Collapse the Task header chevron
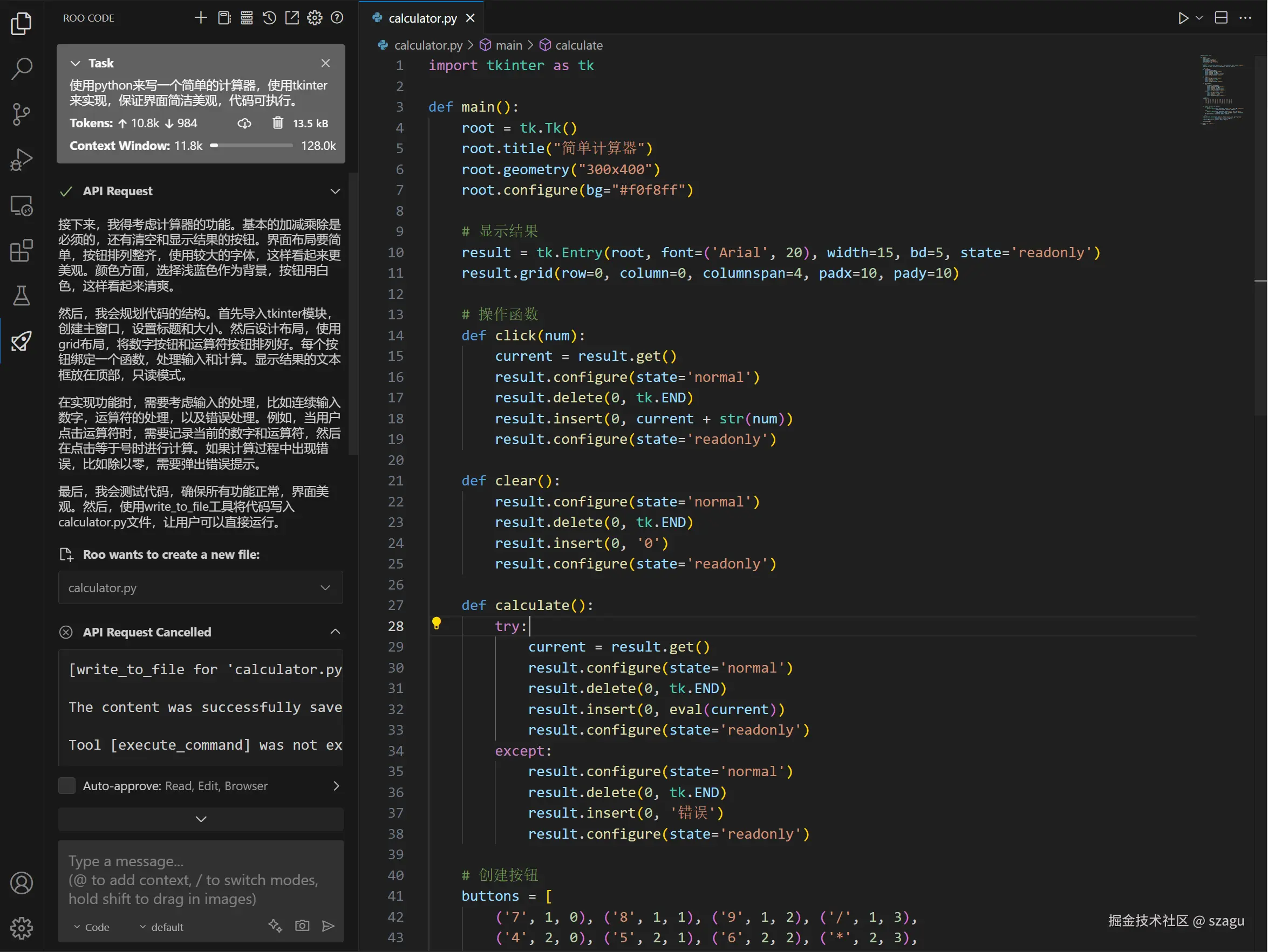Viewport: 1268px width, 952px height. 75,63
